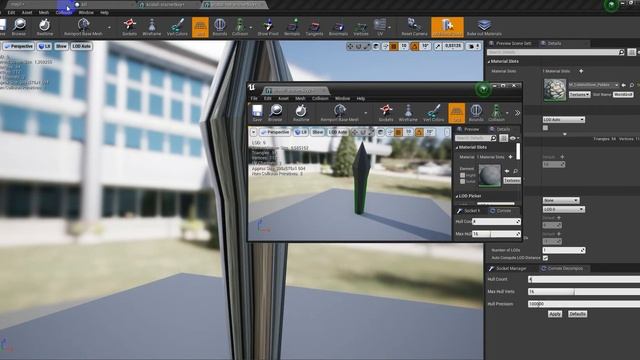Open File menu in small front window
The width and height of the screenshot is (640, 360).
pos(254,98)
